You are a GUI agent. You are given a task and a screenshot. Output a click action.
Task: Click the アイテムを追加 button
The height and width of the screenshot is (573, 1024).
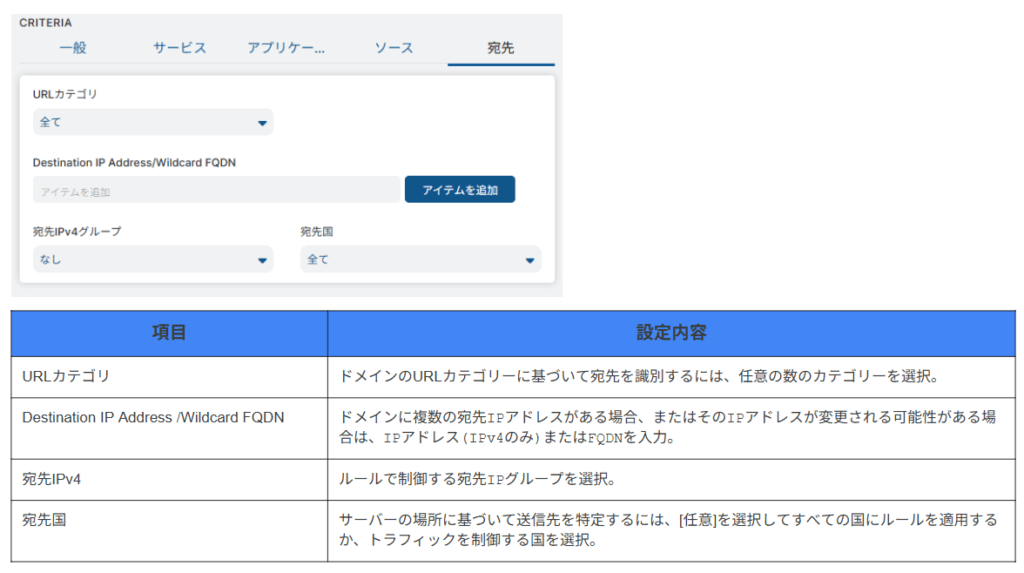460,189
